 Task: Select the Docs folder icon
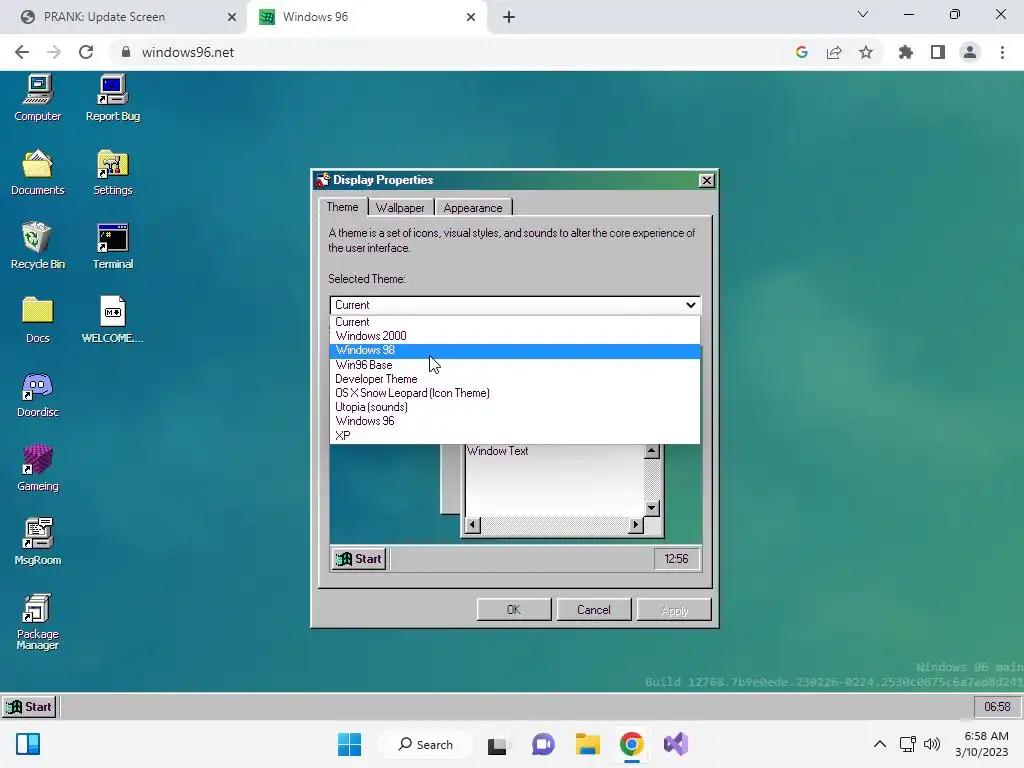click(x=37, y=320)
